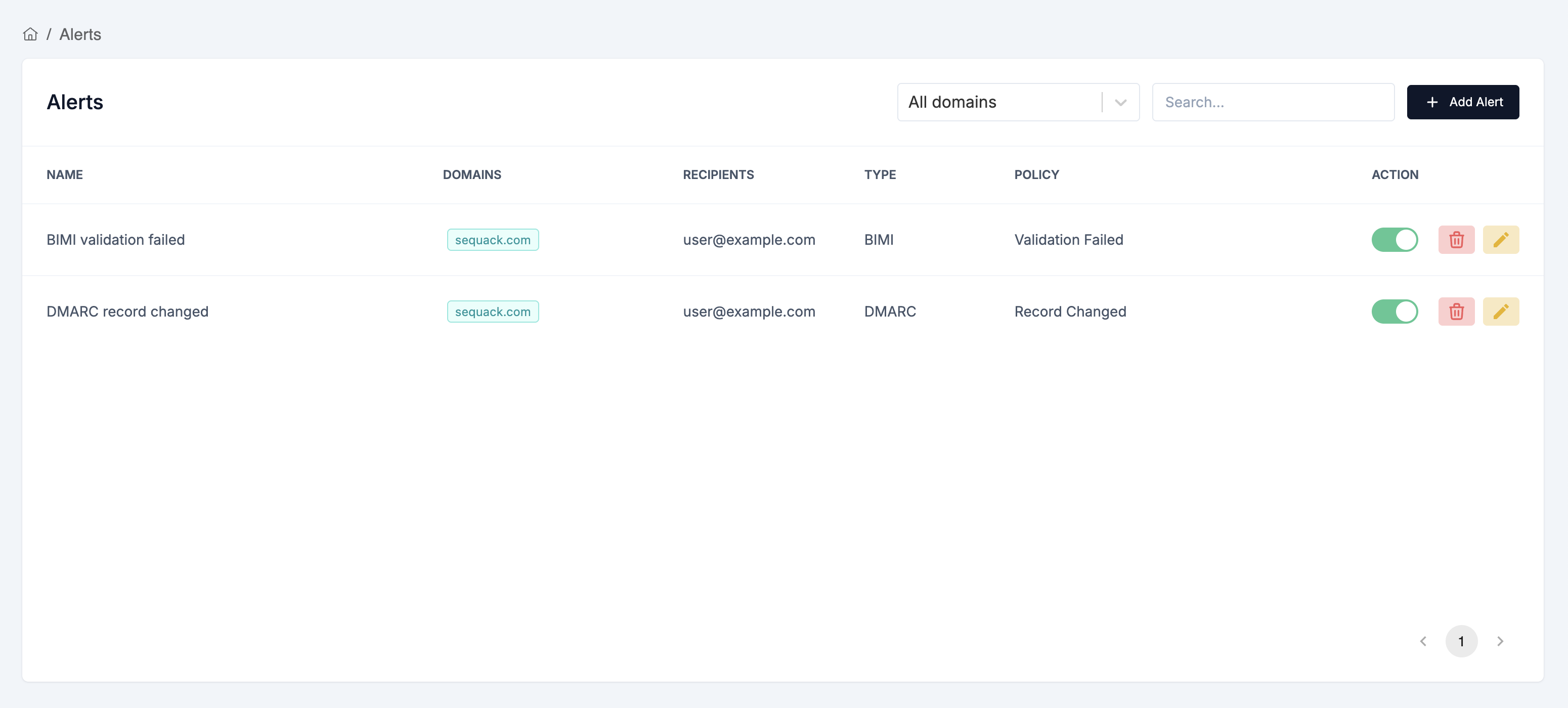
Task: Delete the BIMI validation failed alert
Action: pos(1456,240)
